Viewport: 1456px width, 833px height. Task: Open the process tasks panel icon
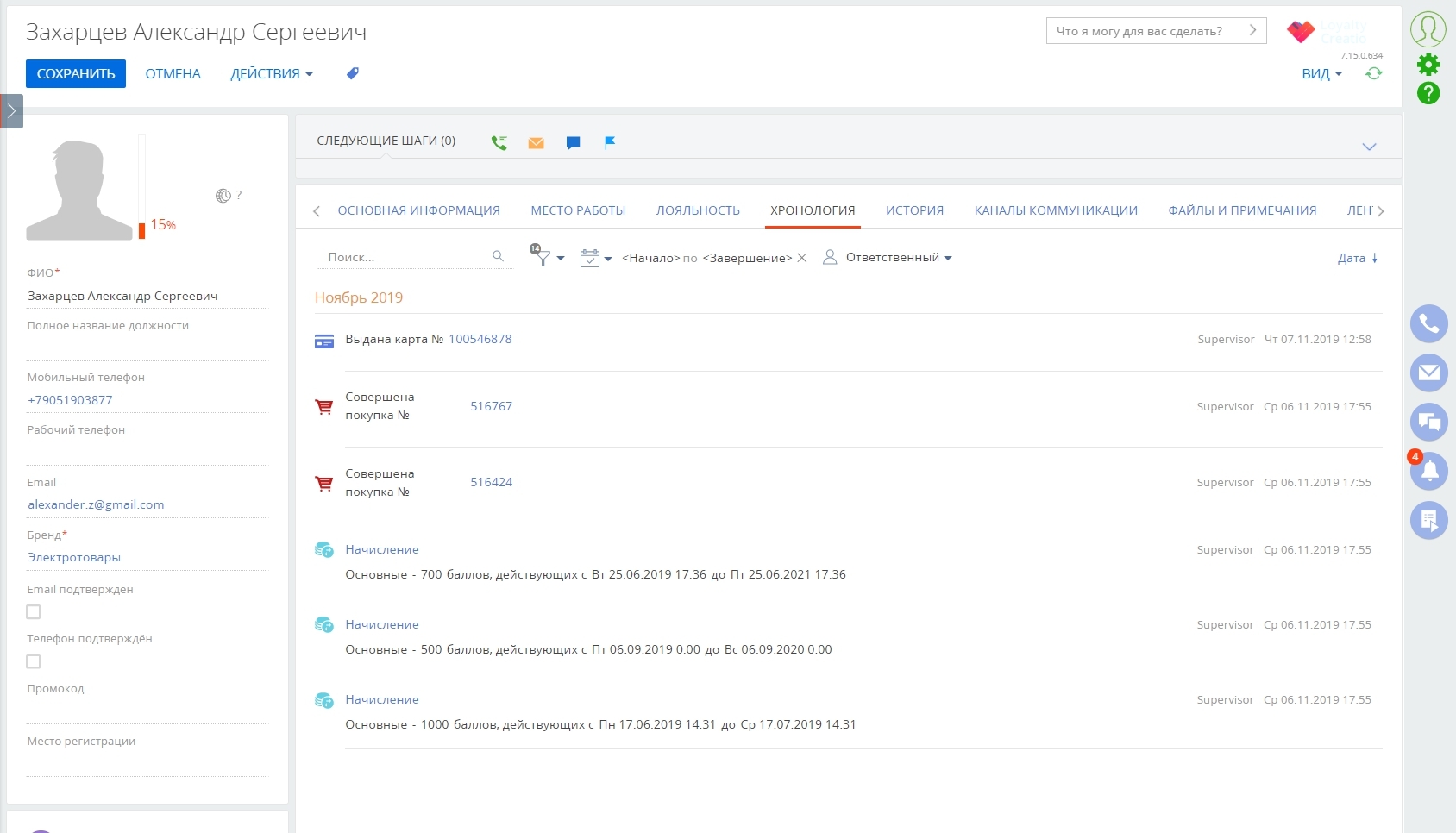click(1429, 520)
